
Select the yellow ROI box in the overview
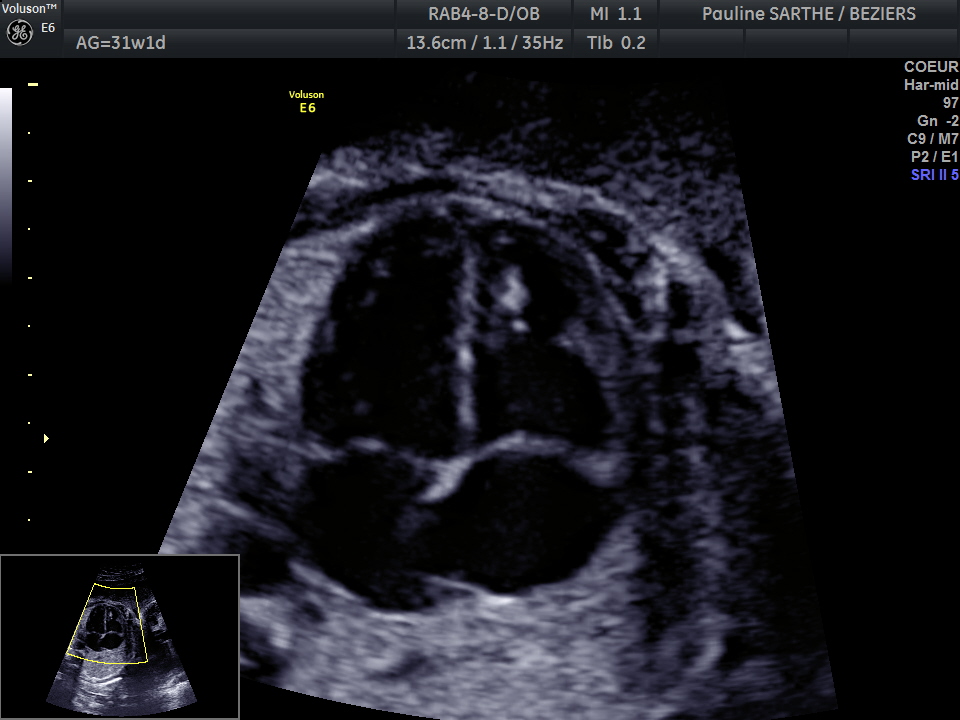[x=108, y=624]
